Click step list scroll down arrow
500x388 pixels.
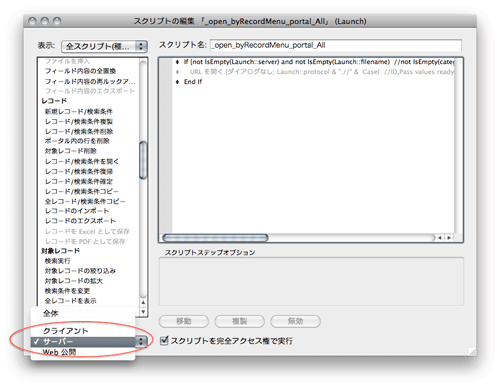[143, 311]
